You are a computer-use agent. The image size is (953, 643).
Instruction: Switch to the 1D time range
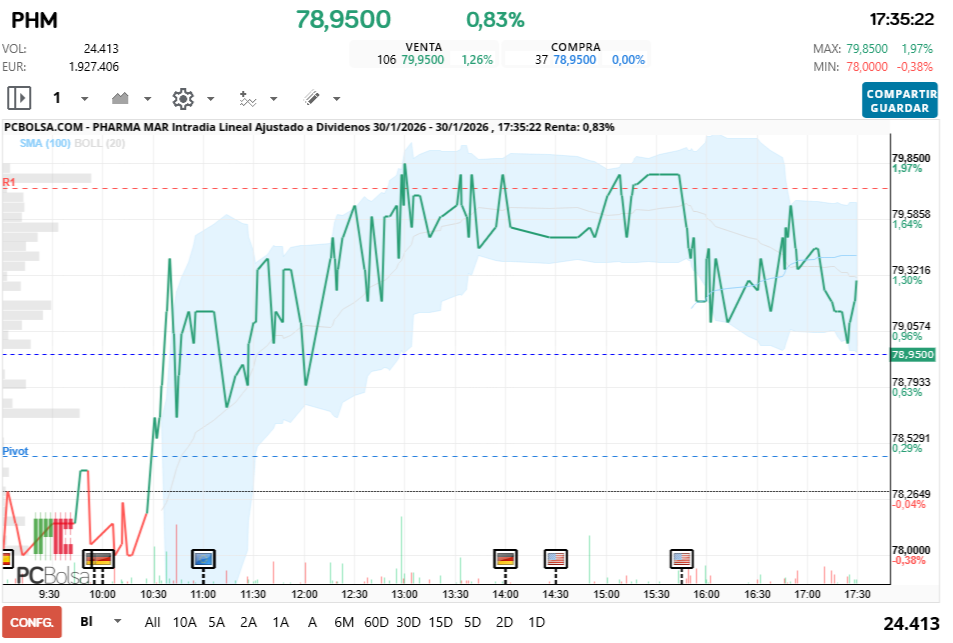click(x=536, y=622)
